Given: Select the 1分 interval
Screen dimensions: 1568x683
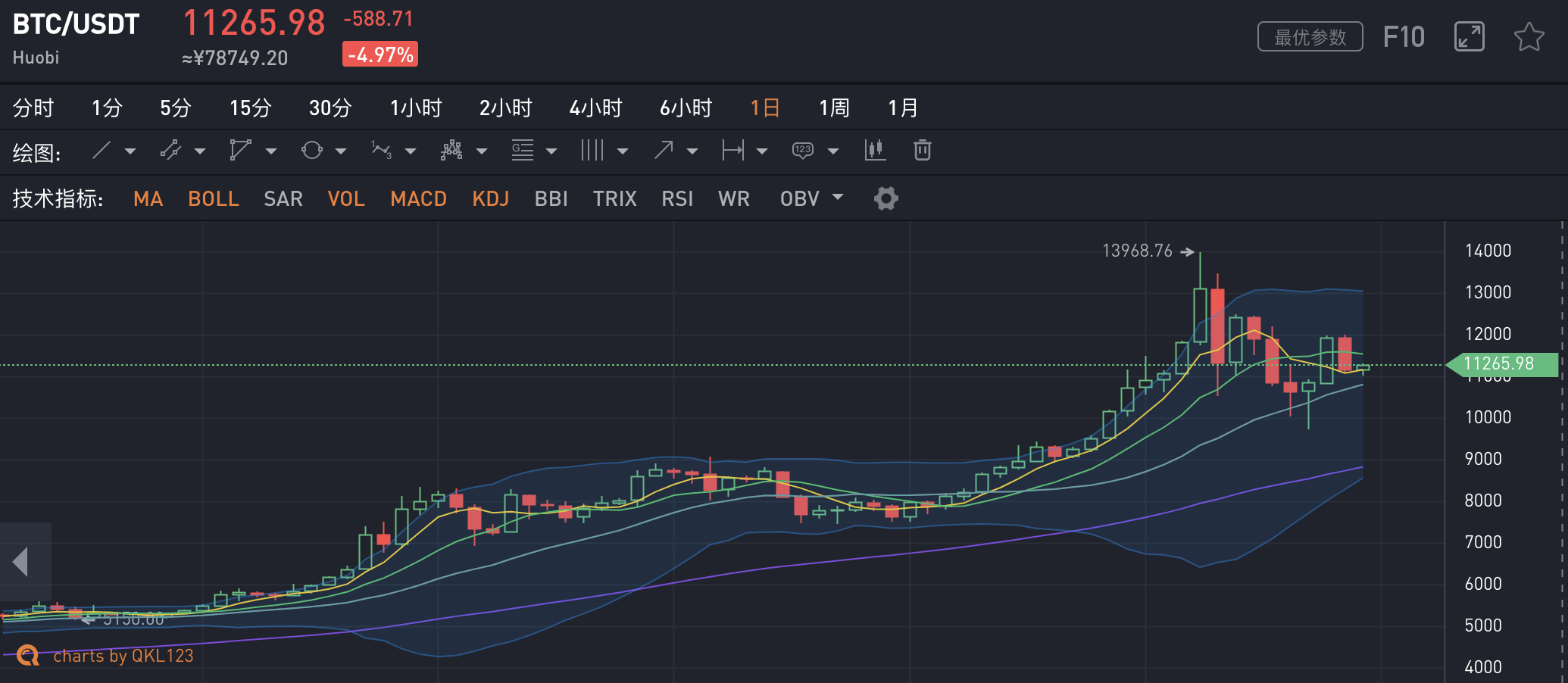Looking at the screenshot, I should (107, 108).
